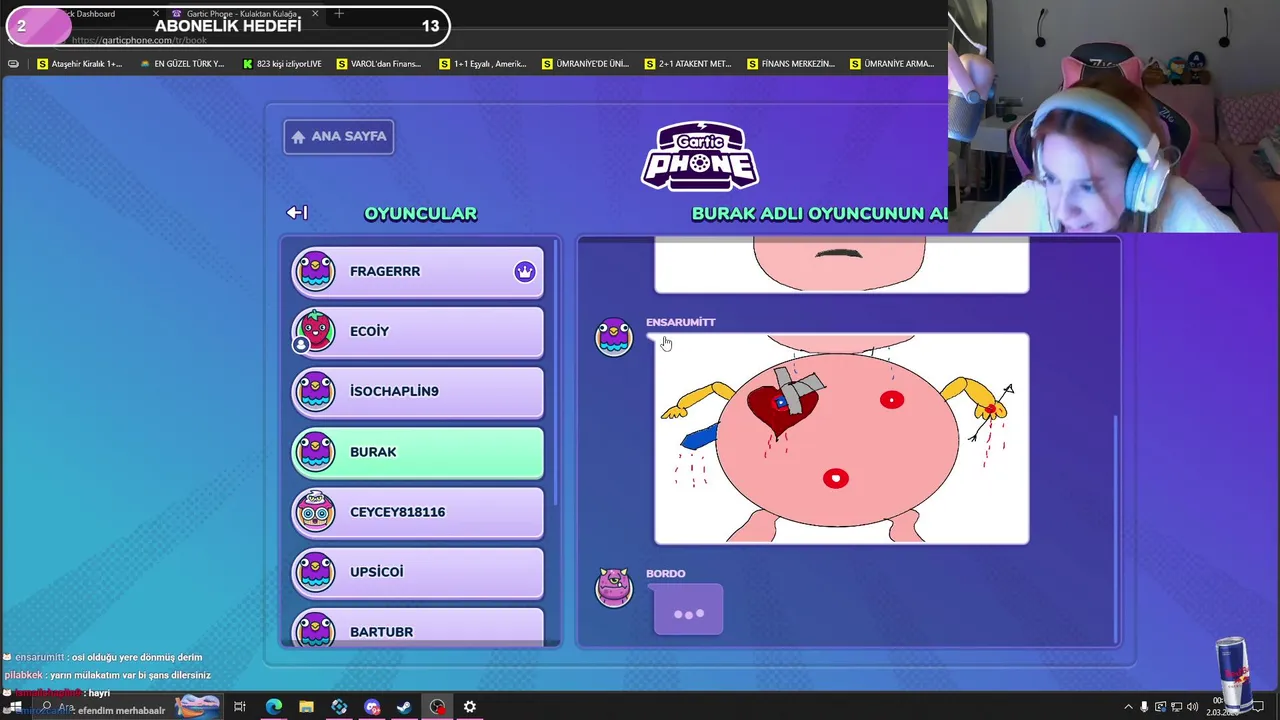Select player CEYCEY818116 in the list
Image resolution: width=1280 pixels, height=720 pixels.
coord(418,512)
